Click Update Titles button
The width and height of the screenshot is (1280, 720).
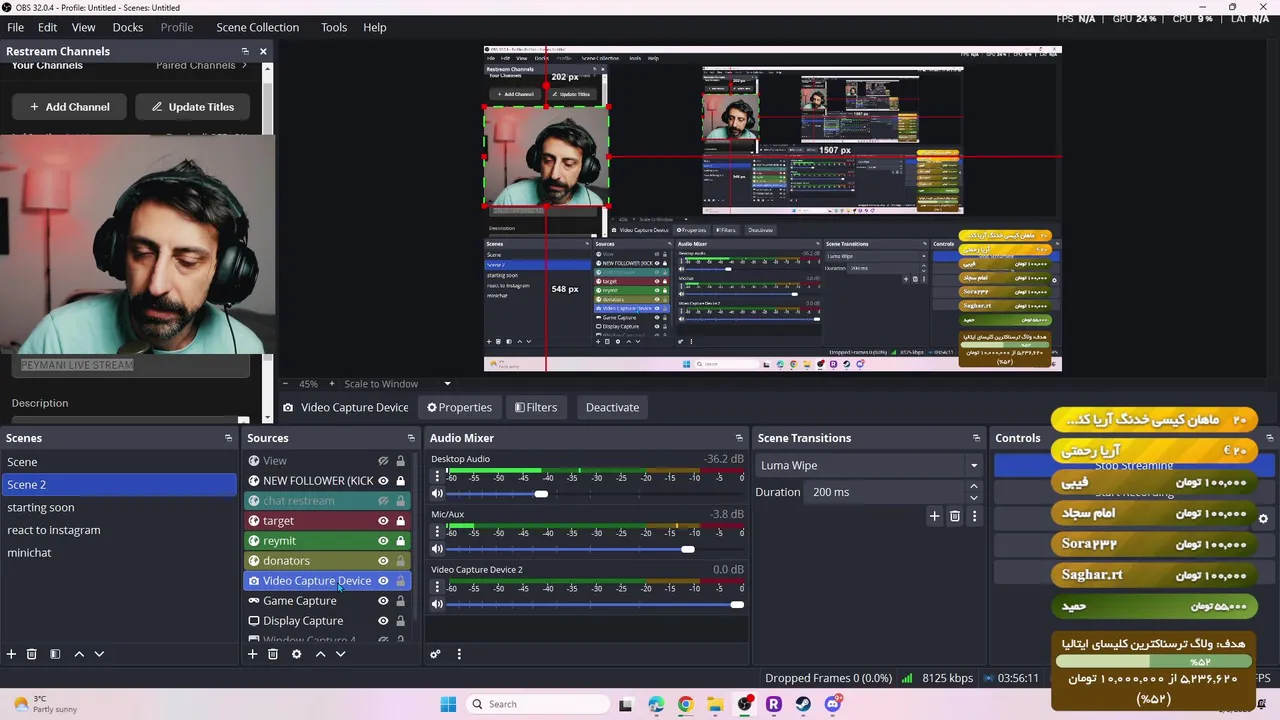pos(193,107)
